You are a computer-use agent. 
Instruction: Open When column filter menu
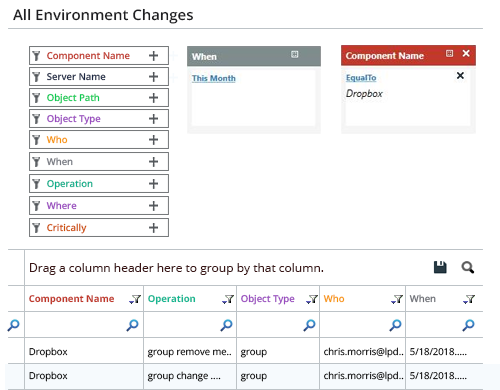469,299
